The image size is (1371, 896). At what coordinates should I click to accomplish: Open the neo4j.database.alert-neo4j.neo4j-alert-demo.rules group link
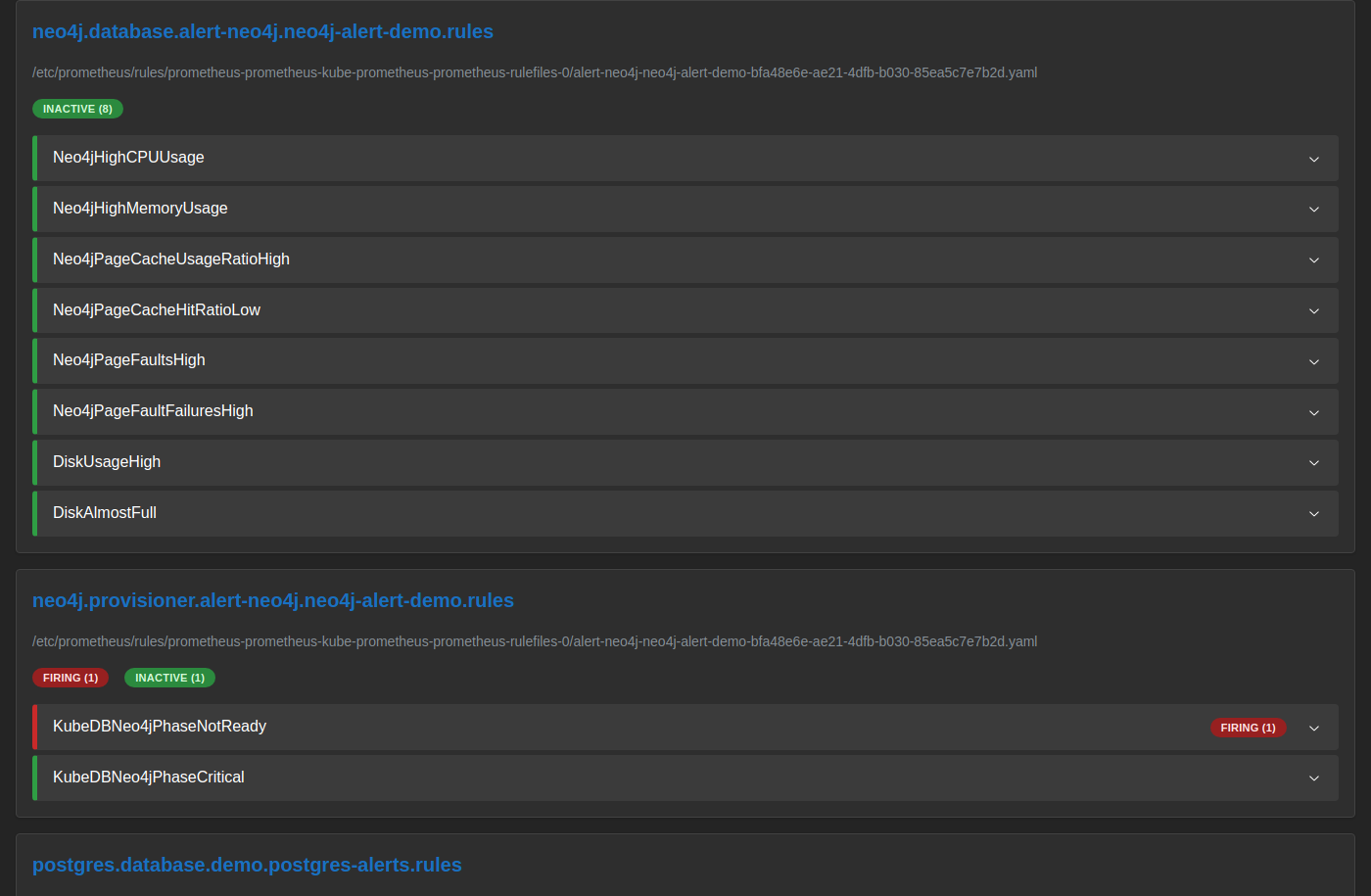[x=262, y=31]
